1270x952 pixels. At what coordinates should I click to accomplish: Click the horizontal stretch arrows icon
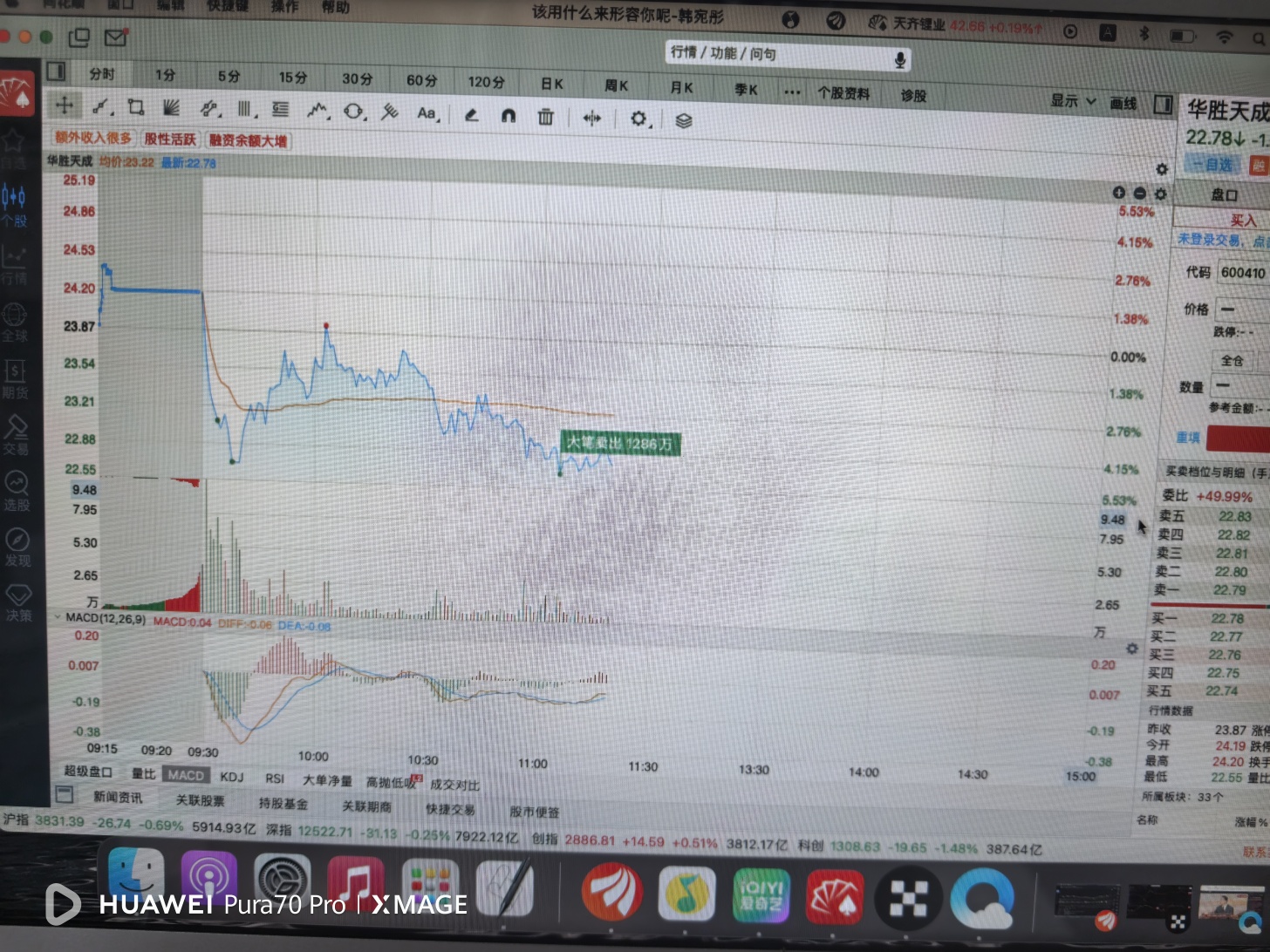pyautogui.click(x=592, y=118)
